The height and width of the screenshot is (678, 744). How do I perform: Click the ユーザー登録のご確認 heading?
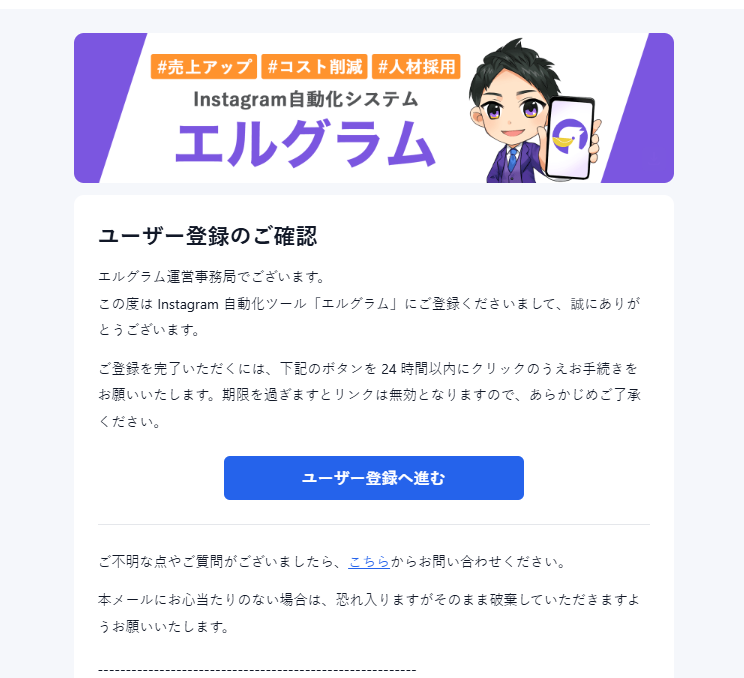[208, 236]
